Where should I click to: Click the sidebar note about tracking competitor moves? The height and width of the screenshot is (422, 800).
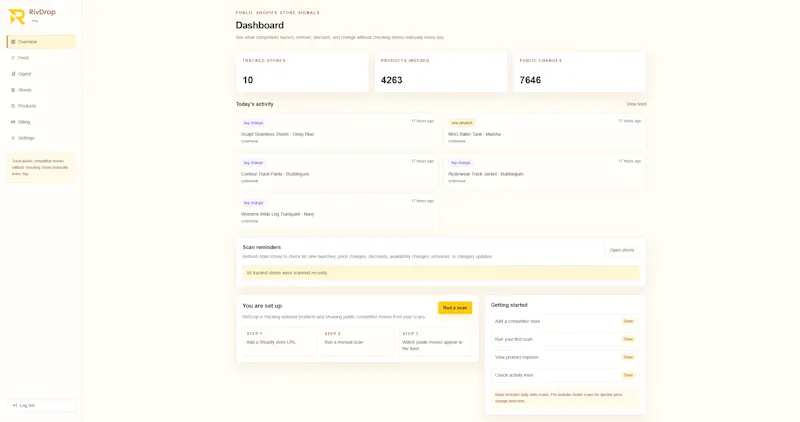41,167
